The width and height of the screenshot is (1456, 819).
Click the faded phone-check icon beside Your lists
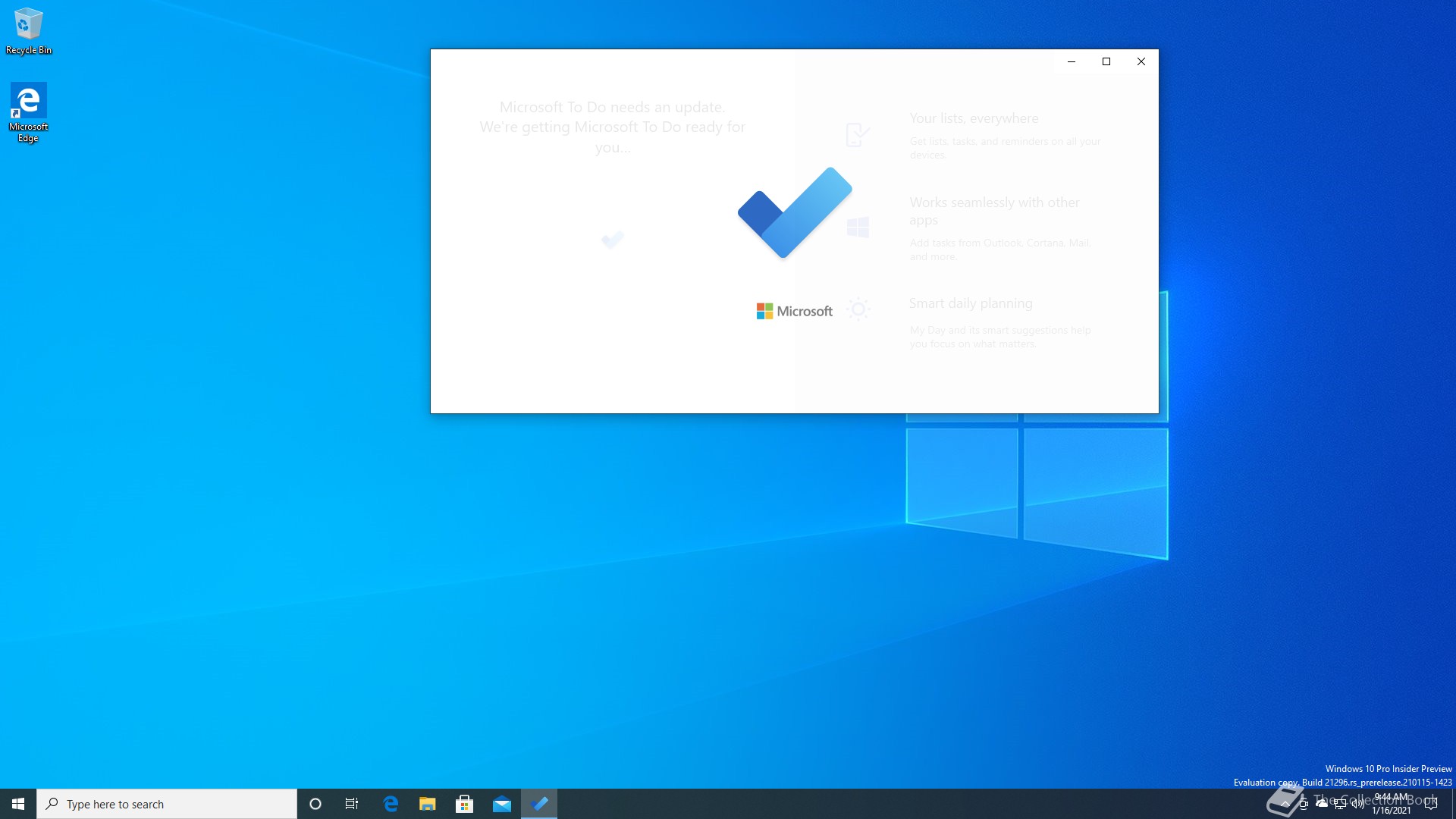click(858, 135)
